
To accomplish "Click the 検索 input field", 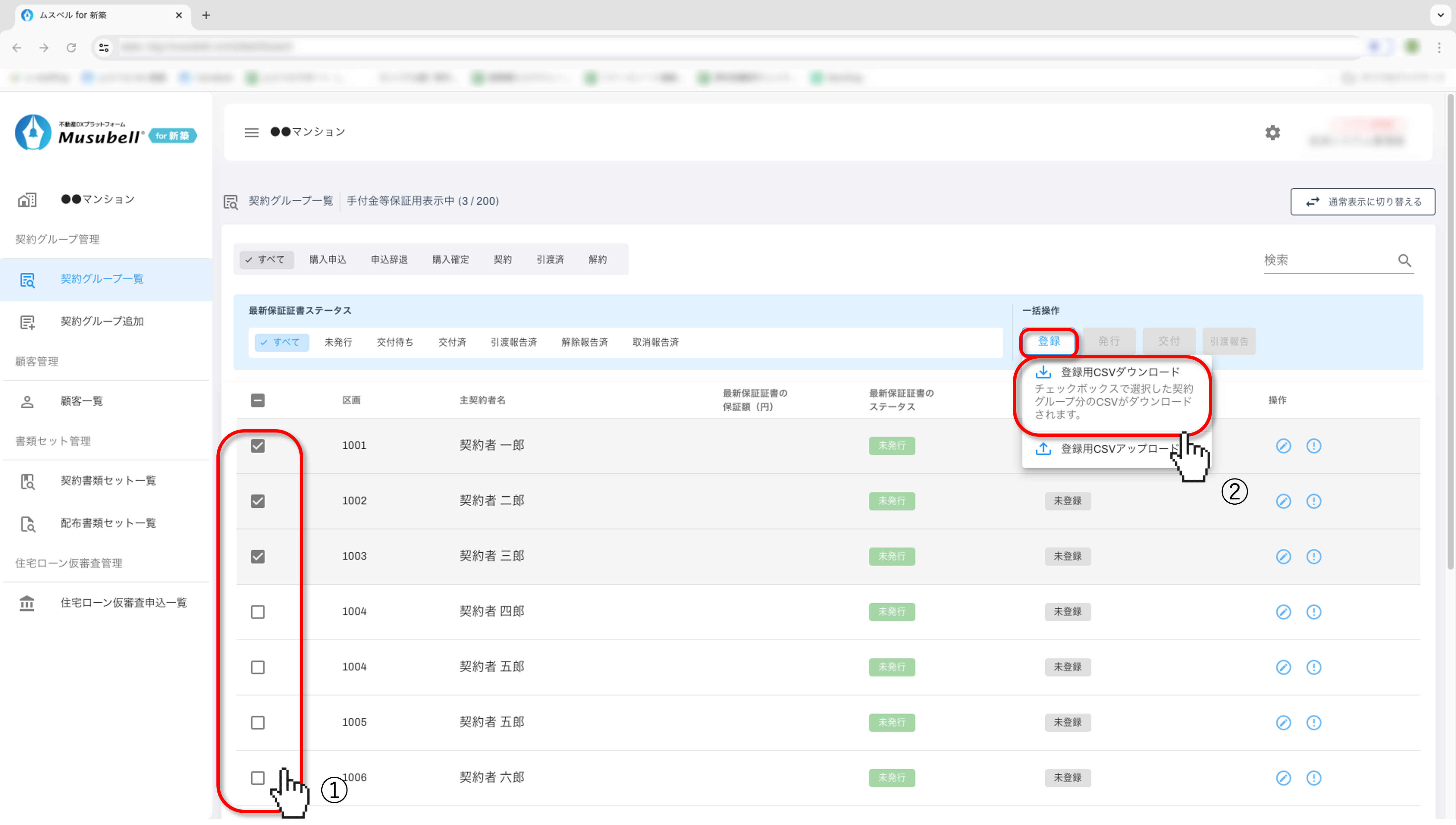I will pos(1326,260).
